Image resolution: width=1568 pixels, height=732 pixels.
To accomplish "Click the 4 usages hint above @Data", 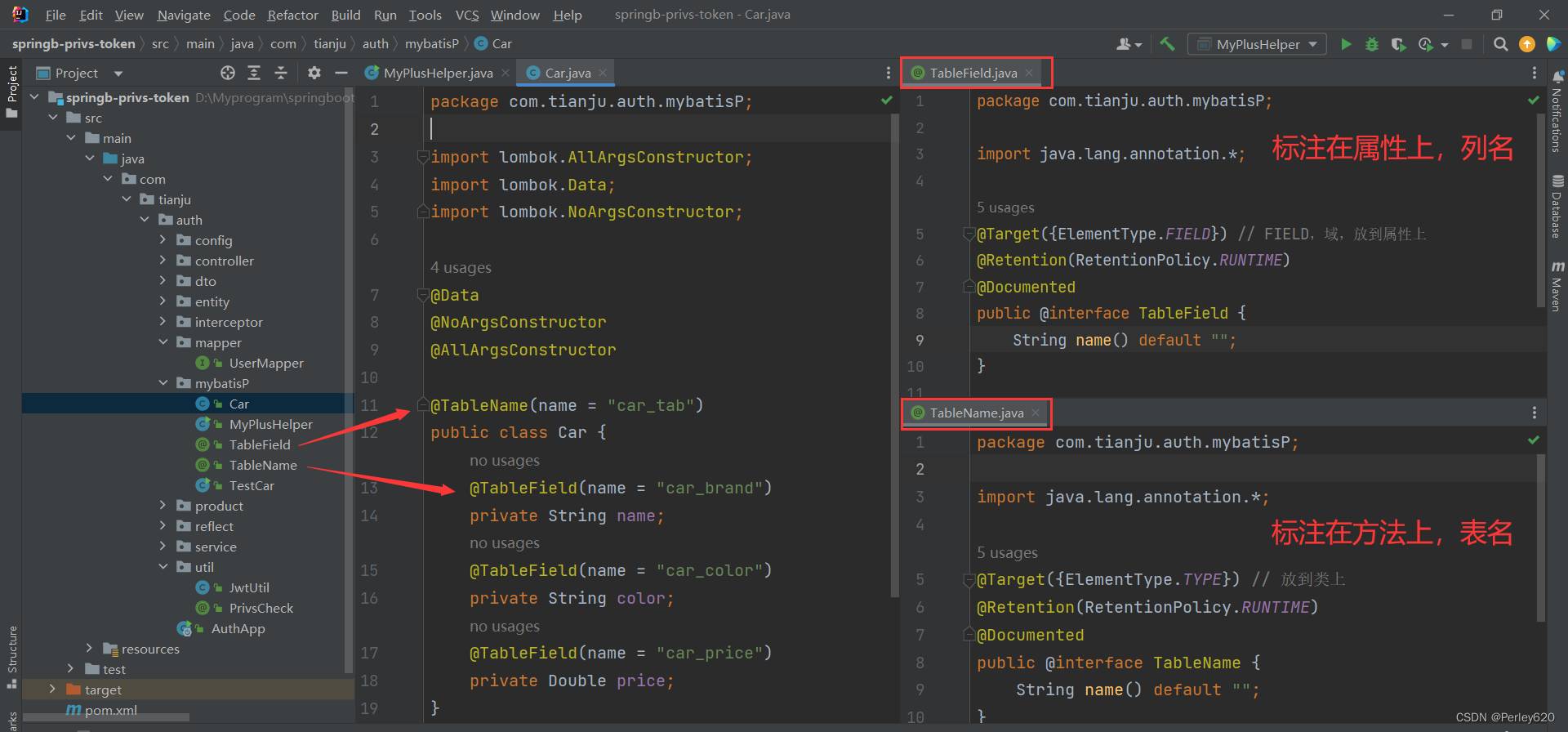I will coord(461,267).
